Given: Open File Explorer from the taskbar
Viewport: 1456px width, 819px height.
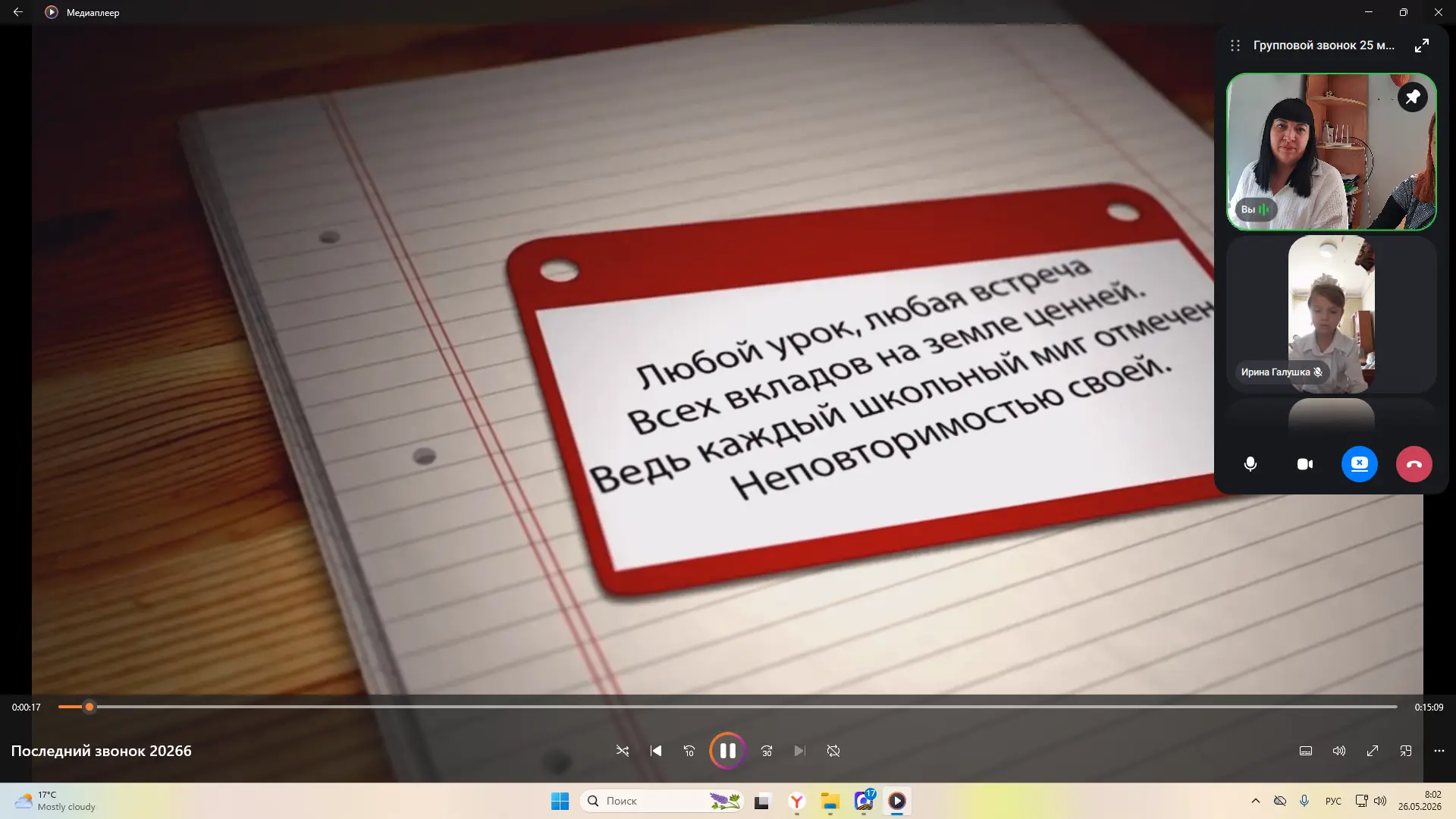Looking at the screenshot, I should click(x=830, y=801).
